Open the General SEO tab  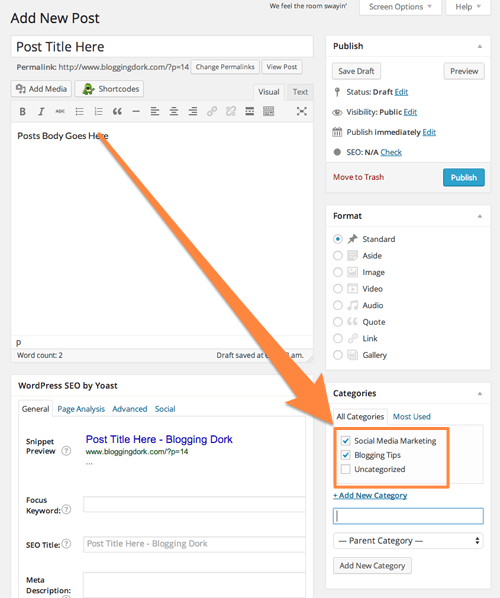35,409
